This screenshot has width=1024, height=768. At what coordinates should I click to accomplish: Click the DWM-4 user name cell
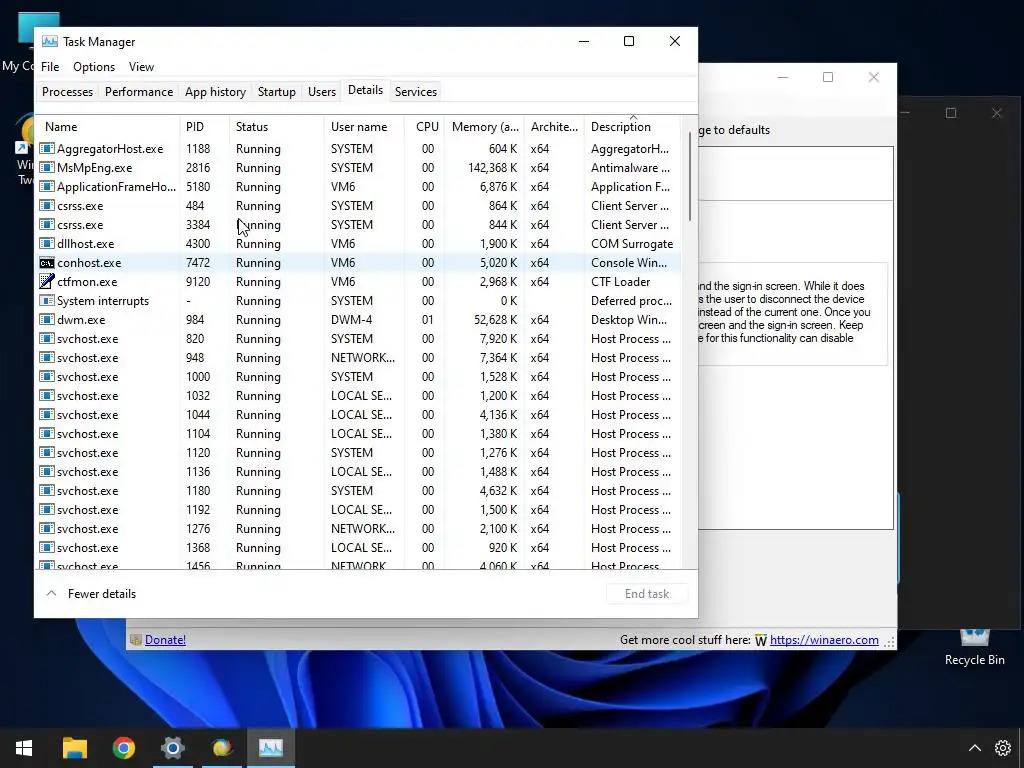[351, 320]
